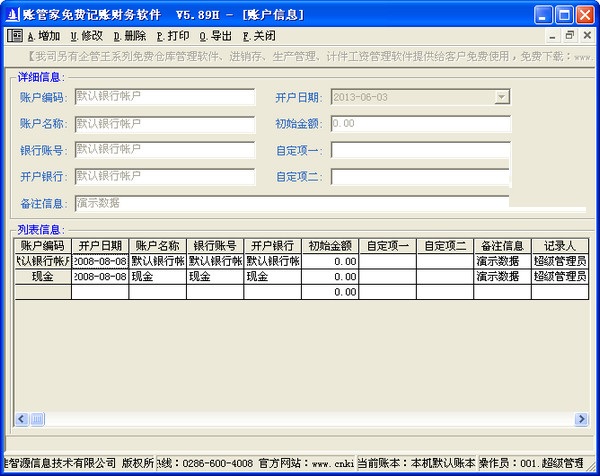Click the inner window restore button
Viewport: 600px width, 476px height.
pos(570,36)
